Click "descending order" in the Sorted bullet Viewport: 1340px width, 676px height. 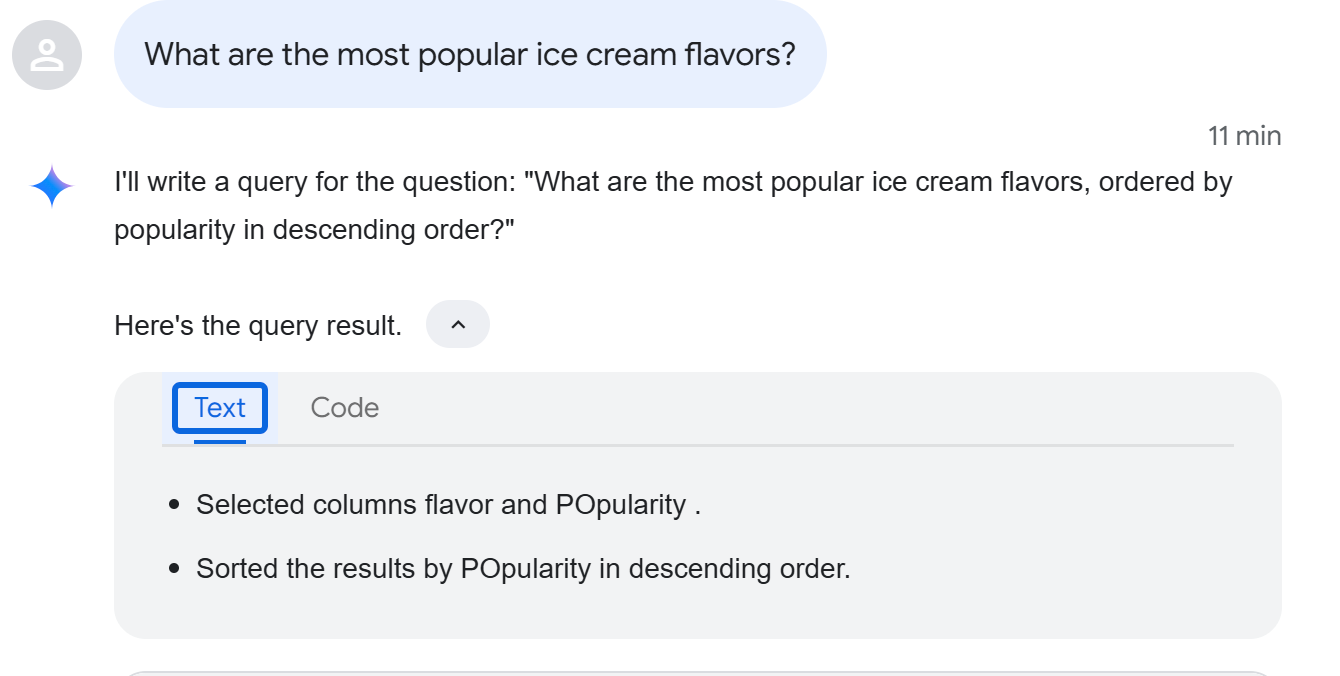point(739,569)
